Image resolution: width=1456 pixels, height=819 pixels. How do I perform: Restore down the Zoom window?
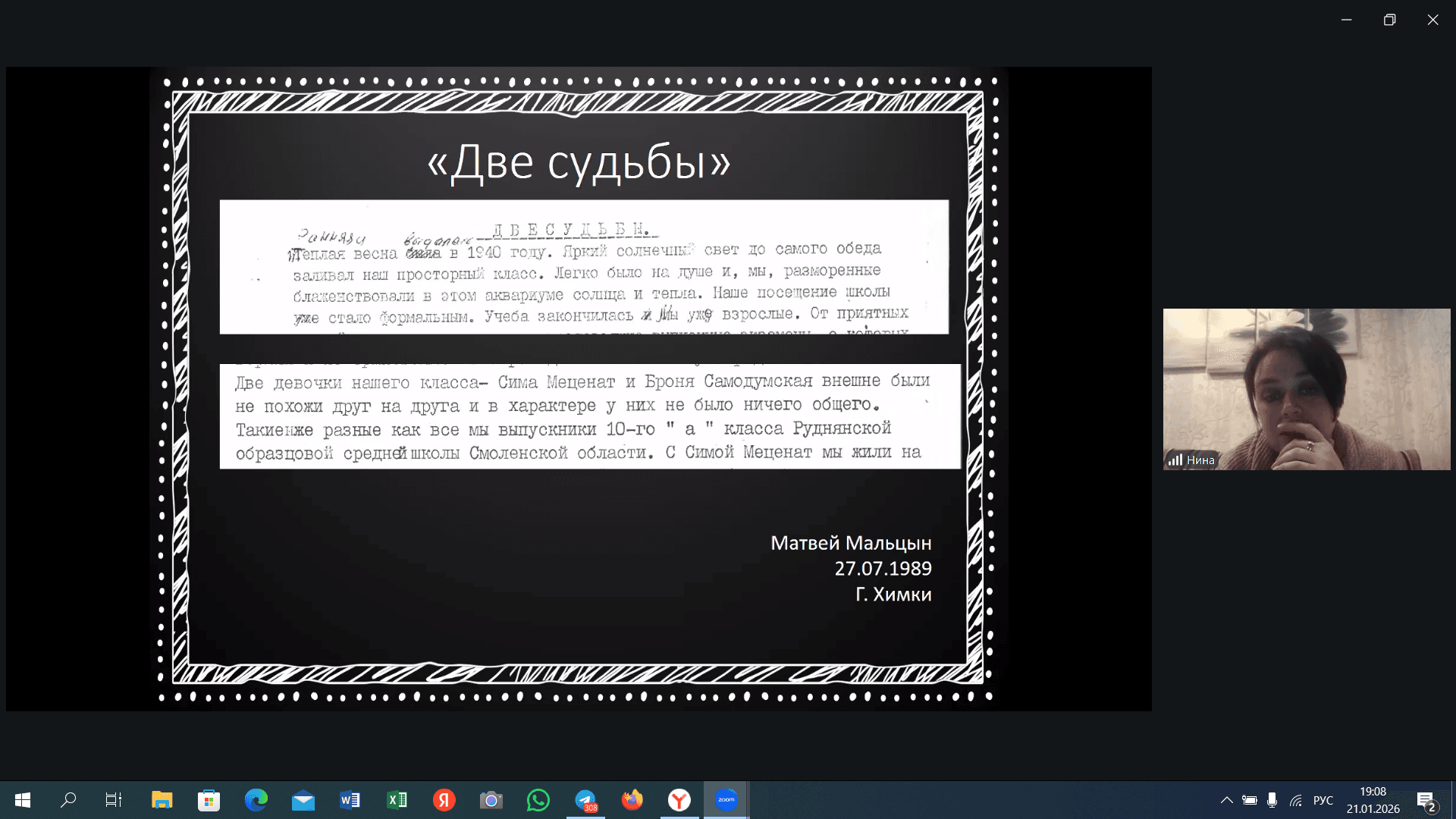1389,20
